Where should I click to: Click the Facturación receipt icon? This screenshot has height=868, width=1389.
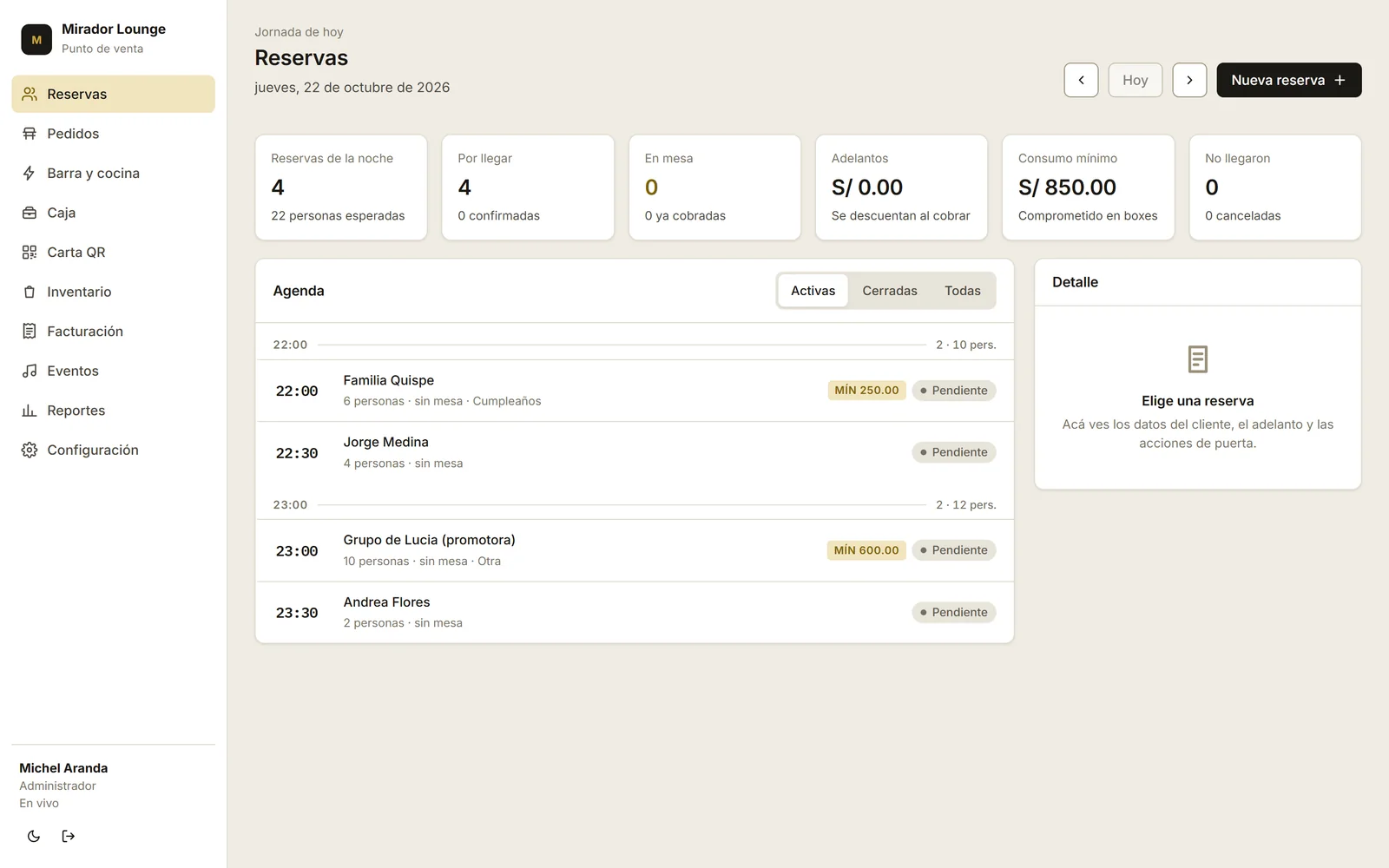(30, 331)
